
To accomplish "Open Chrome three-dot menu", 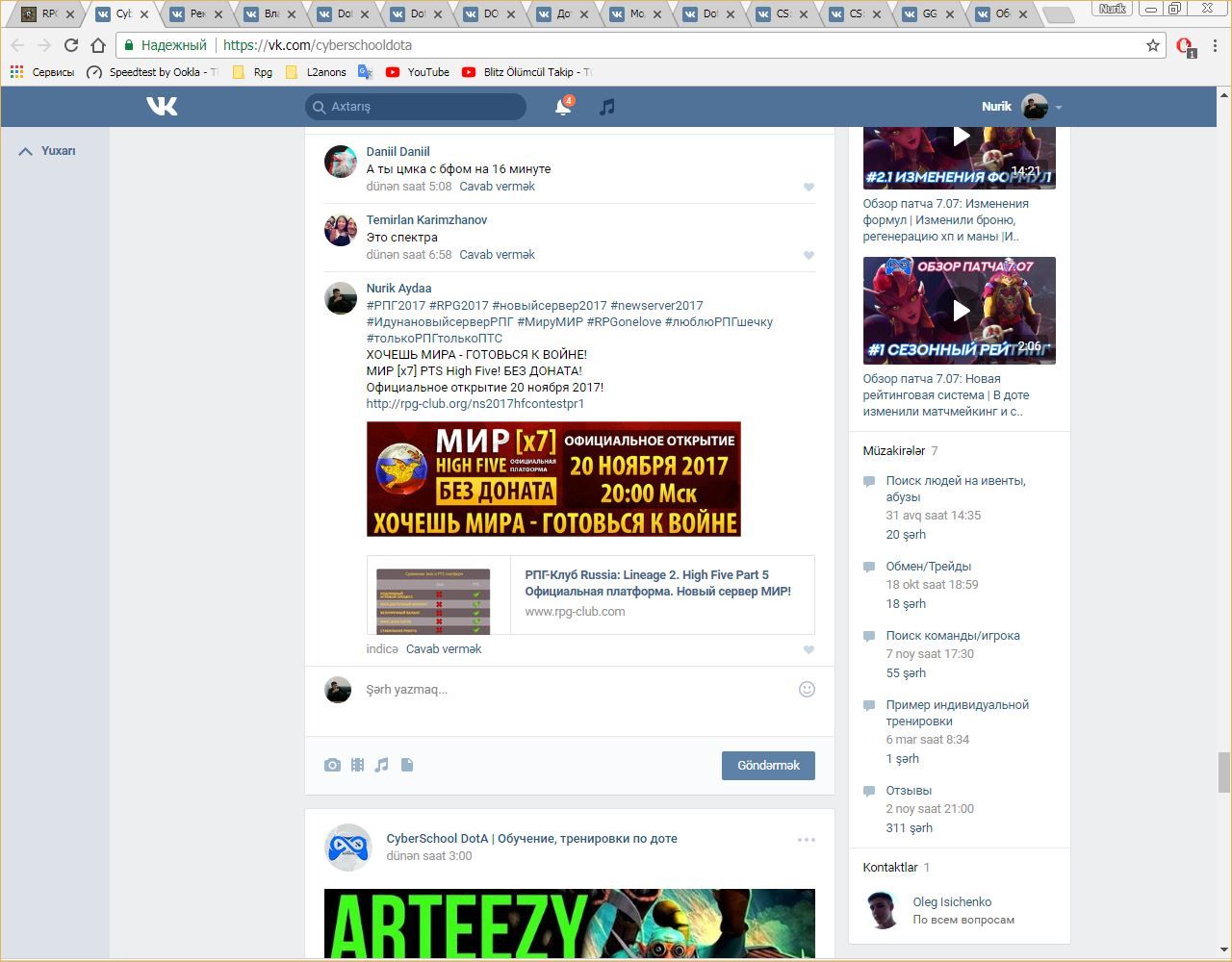I will [x=1216, y=45].
